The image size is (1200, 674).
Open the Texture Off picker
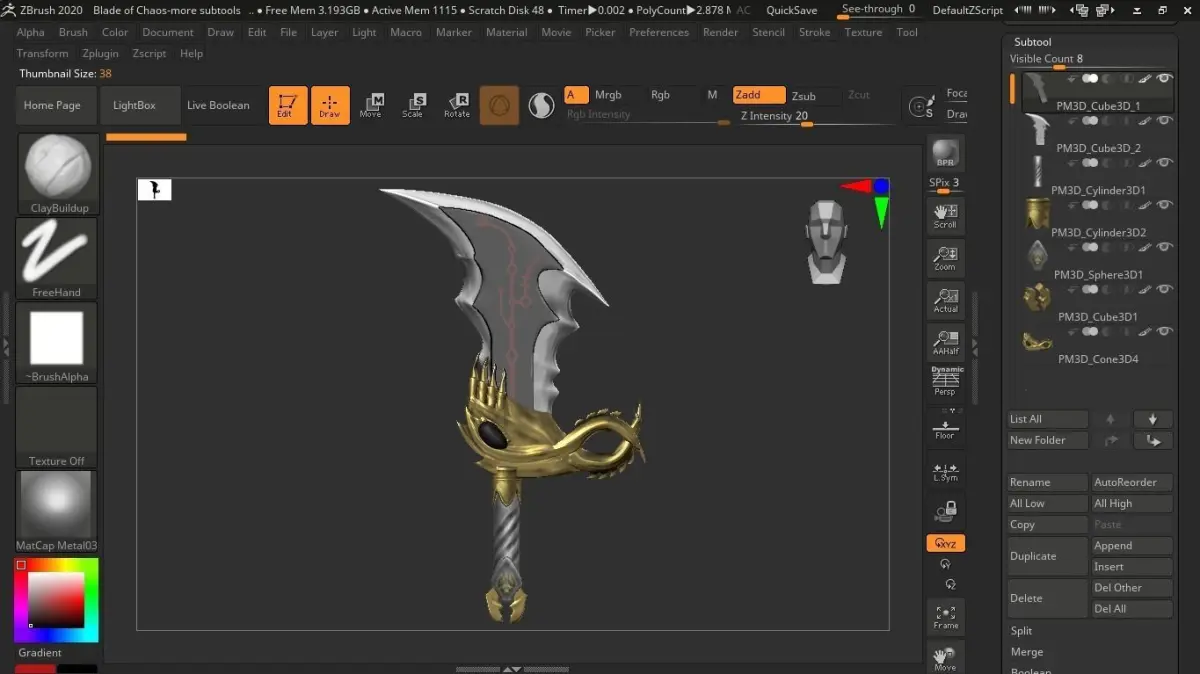coord(57,427)
